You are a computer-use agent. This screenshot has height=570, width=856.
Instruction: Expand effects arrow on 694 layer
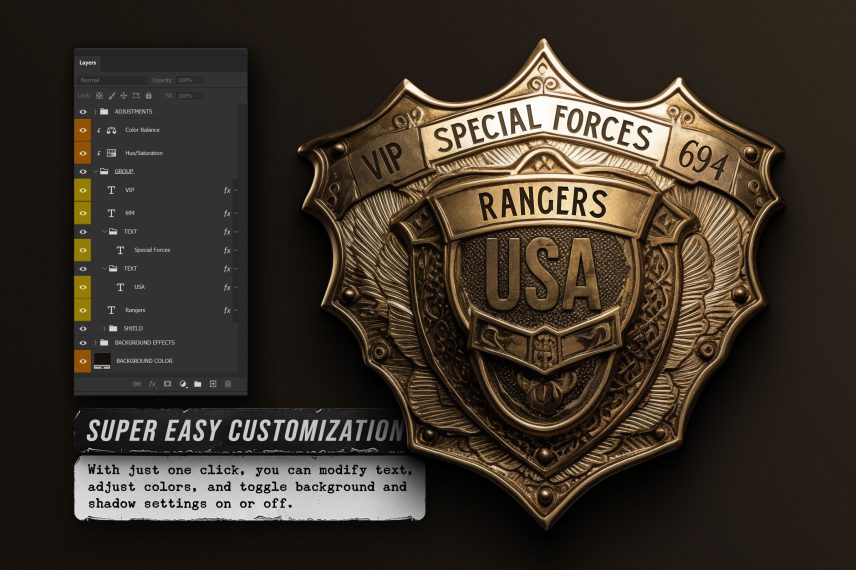(x=236, y=213)
